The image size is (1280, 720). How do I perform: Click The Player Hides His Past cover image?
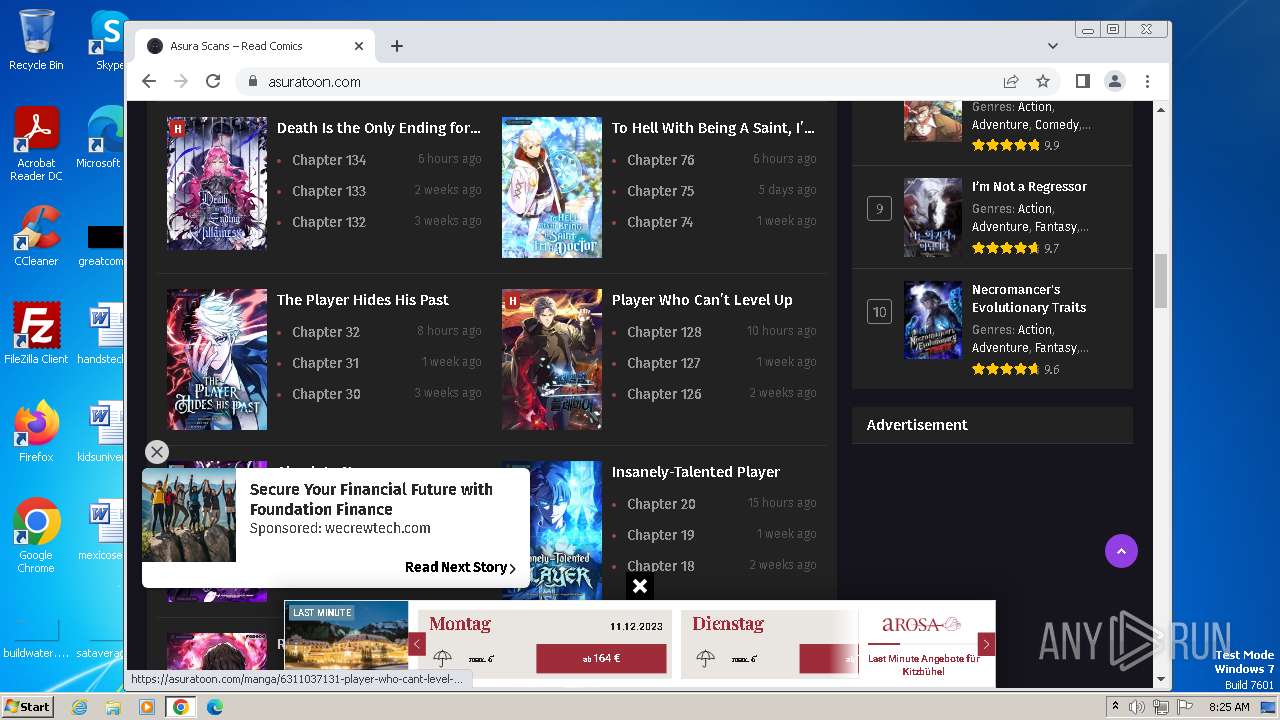[x=217, y=359]
